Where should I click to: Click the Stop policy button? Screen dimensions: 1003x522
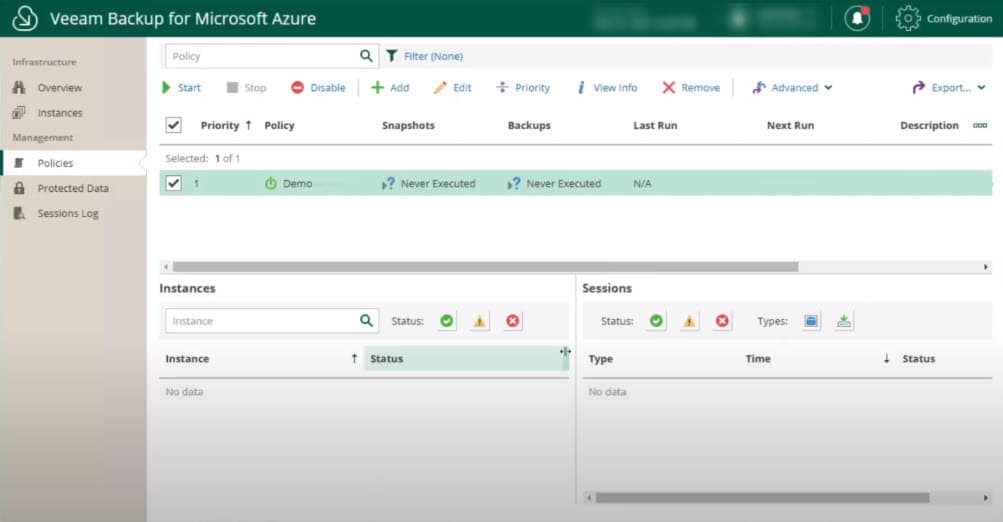click(x=246, y=88)
